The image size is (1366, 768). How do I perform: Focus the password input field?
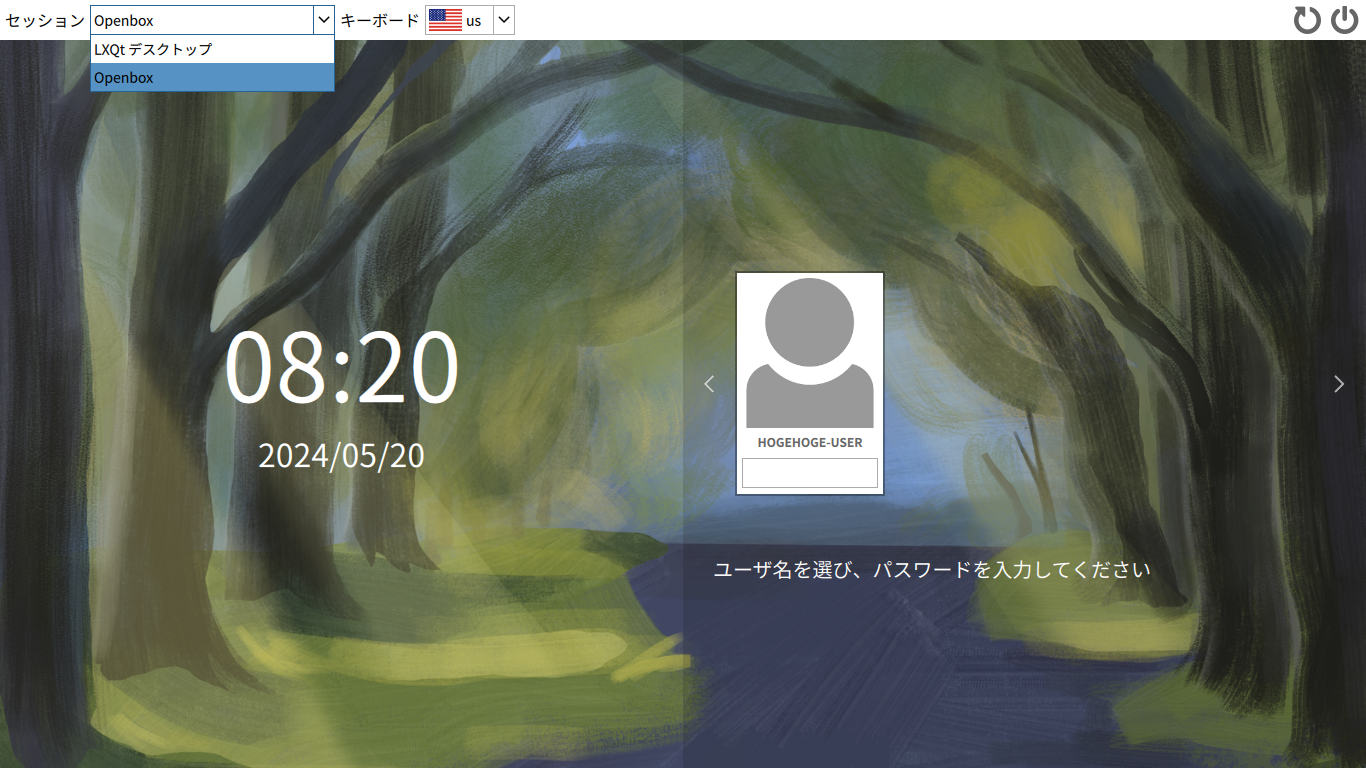pos(810,473)
